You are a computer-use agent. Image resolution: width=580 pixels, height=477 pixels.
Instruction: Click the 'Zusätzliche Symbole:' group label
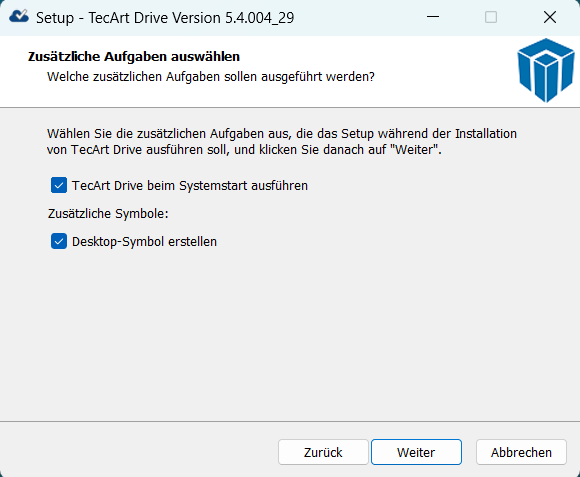[x=108, y=214]
